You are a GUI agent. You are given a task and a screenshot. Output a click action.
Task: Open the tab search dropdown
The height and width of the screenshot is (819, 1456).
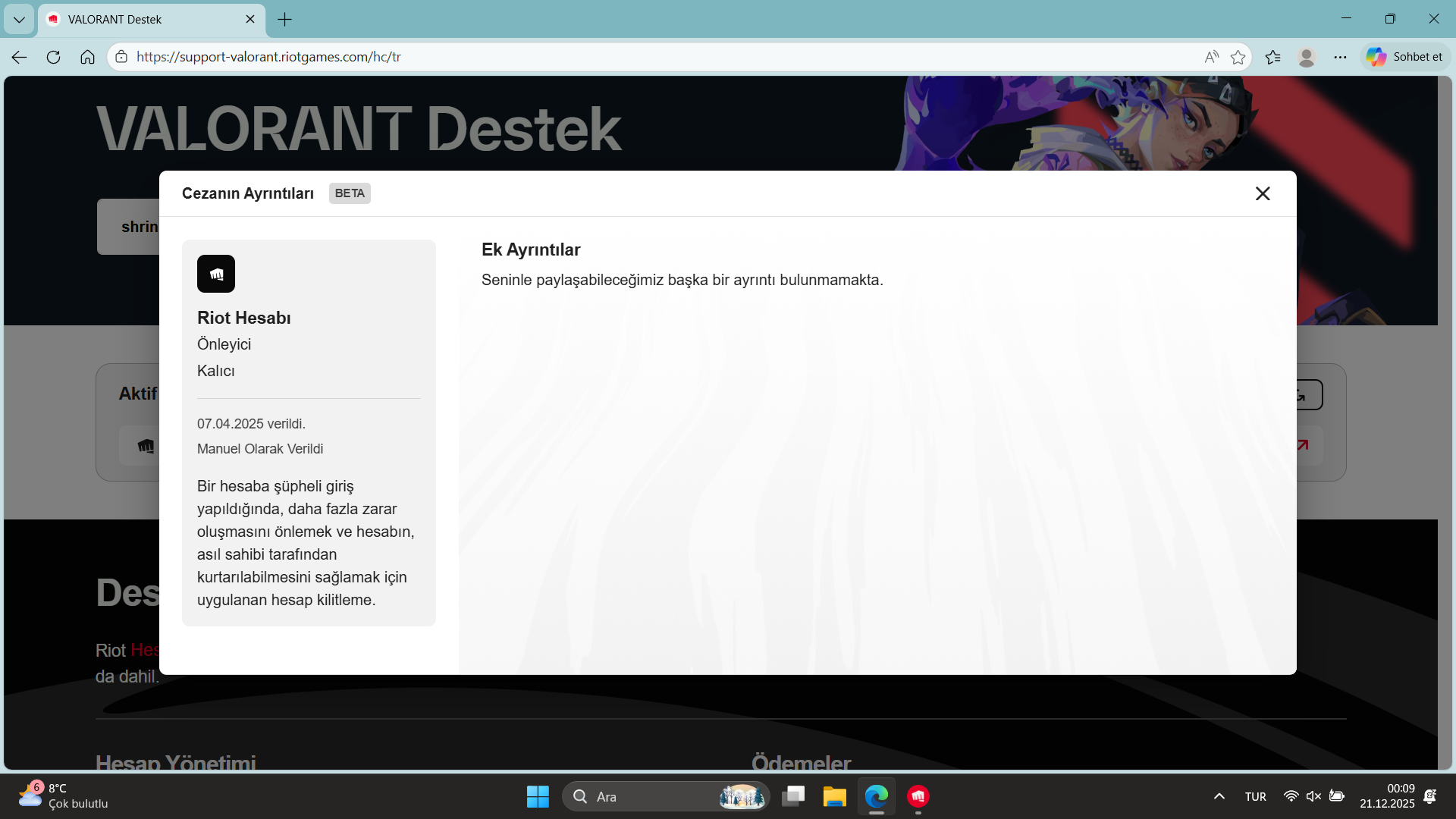pos(19,20)
